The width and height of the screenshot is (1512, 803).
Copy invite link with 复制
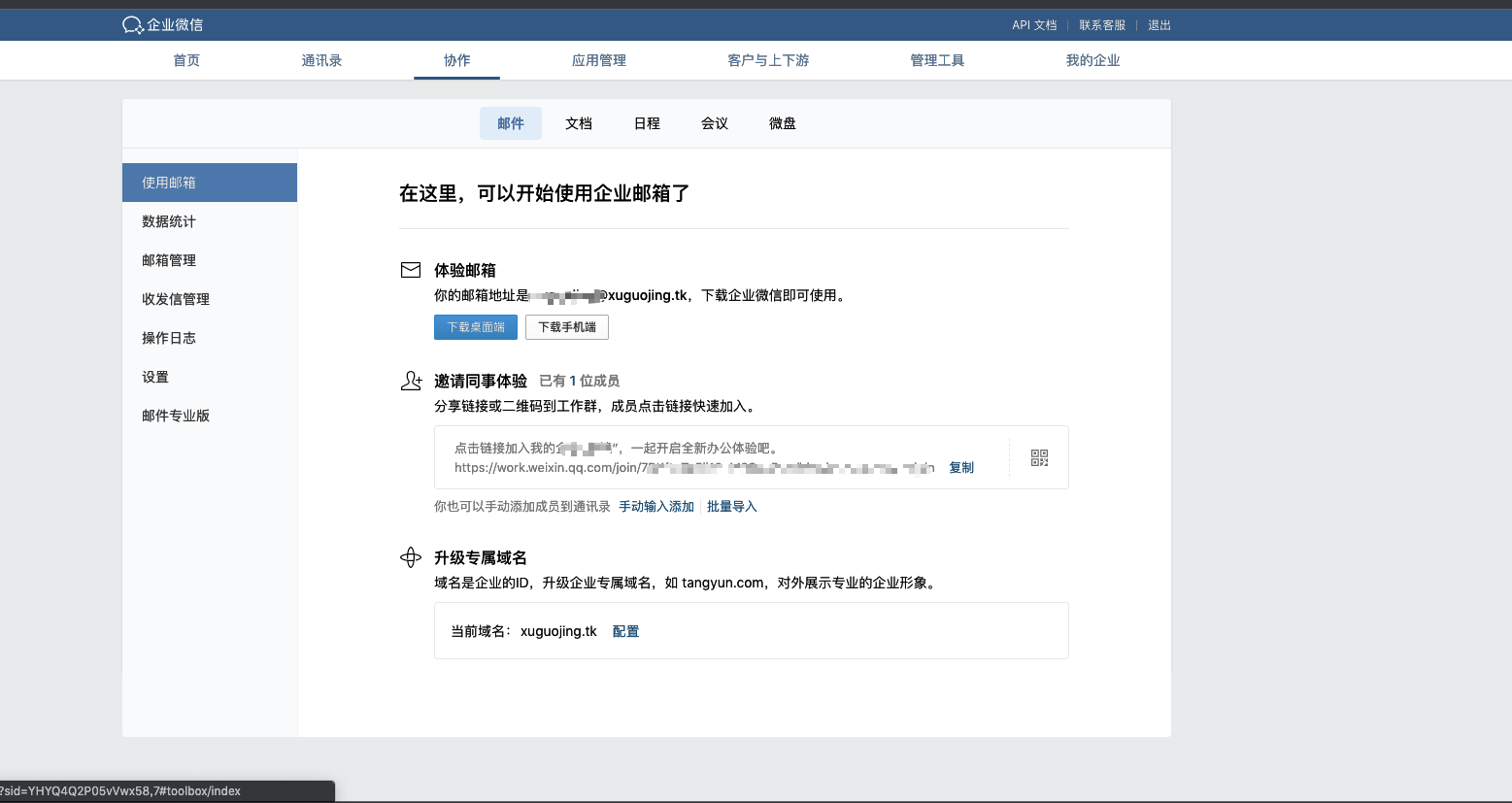pos(961,467)
